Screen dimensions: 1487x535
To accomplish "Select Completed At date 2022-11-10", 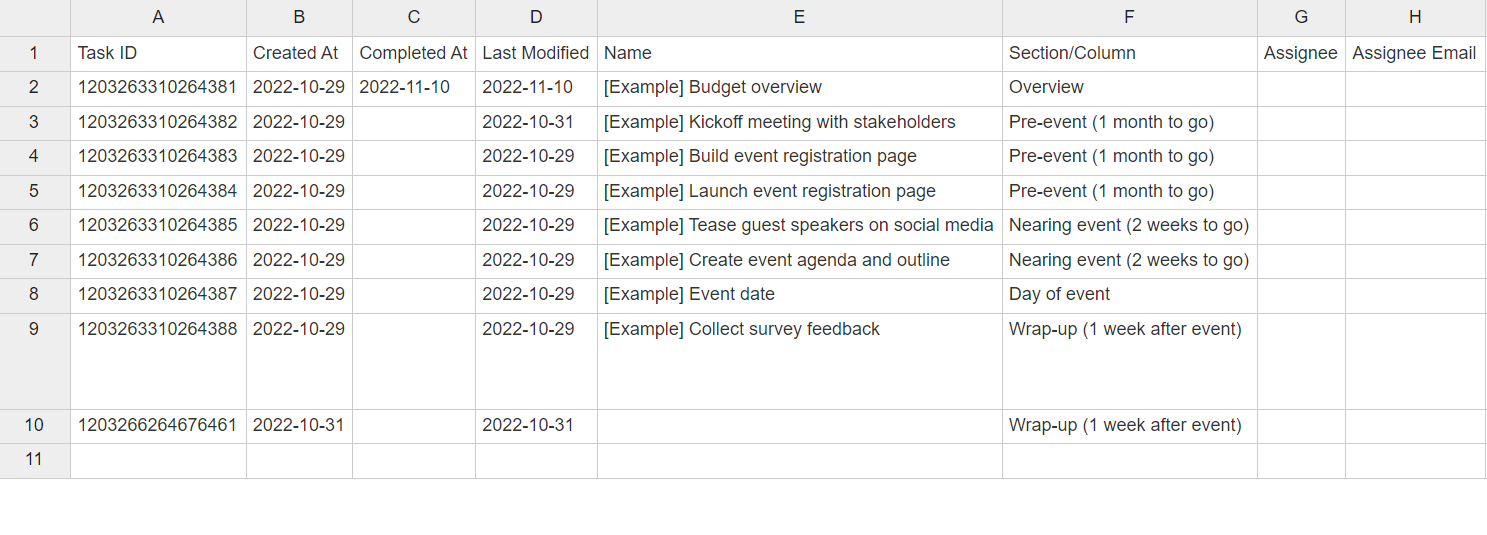I will coord(404,88).
